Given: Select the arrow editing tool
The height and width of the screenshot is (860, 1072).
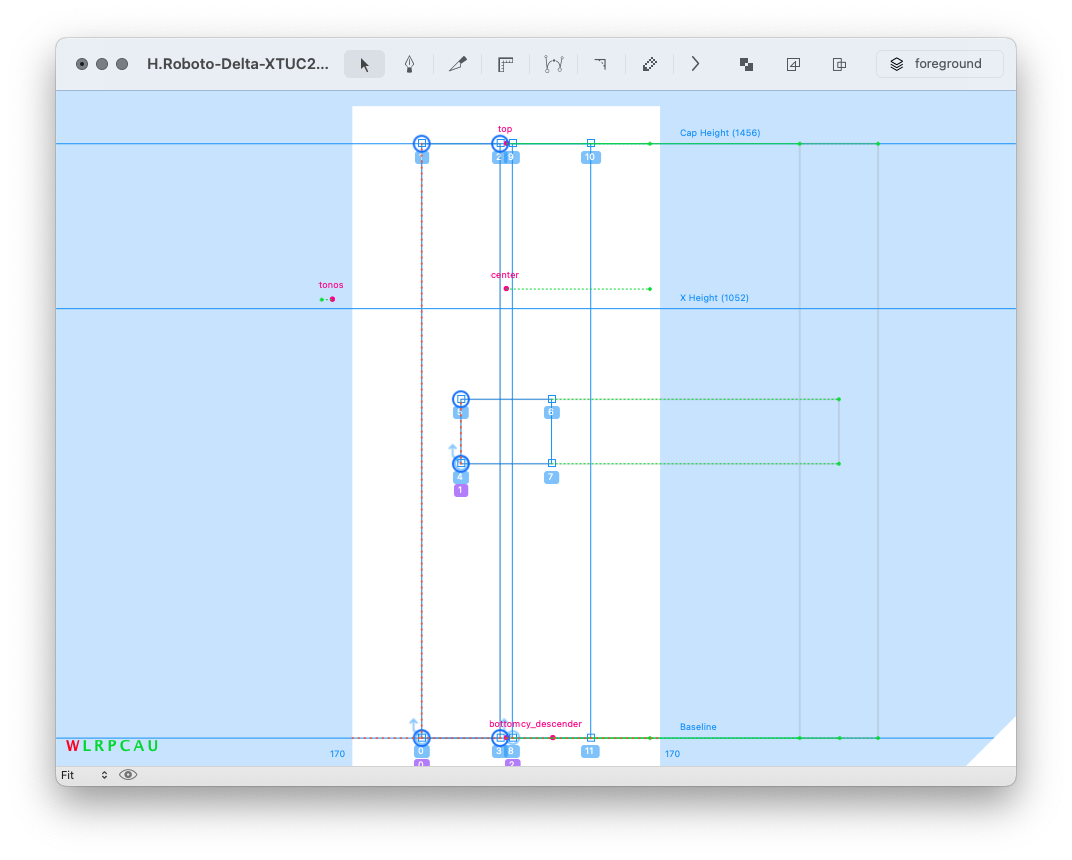Looking at the screenshot, I should point(364,64).
